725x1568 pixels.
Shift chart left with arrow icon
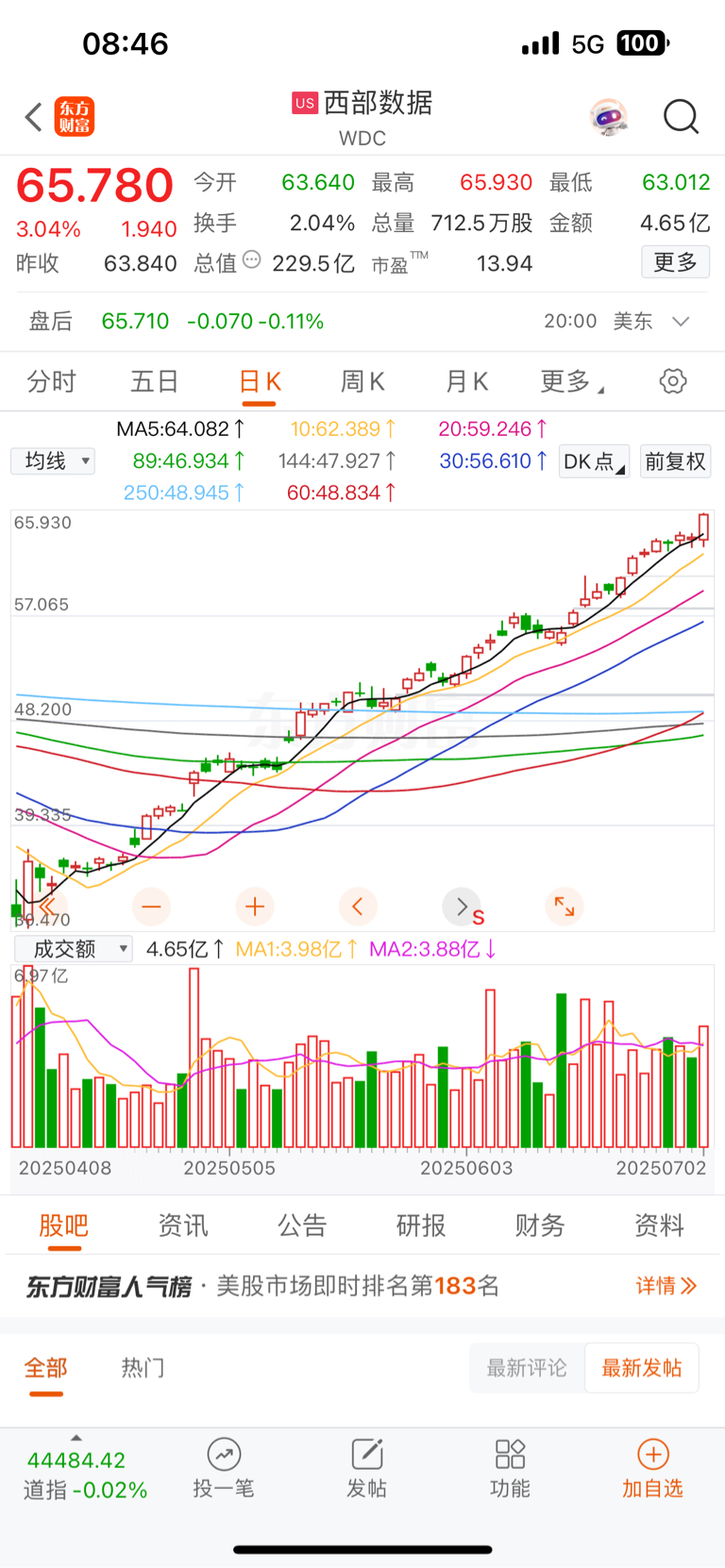click(358, 907)
